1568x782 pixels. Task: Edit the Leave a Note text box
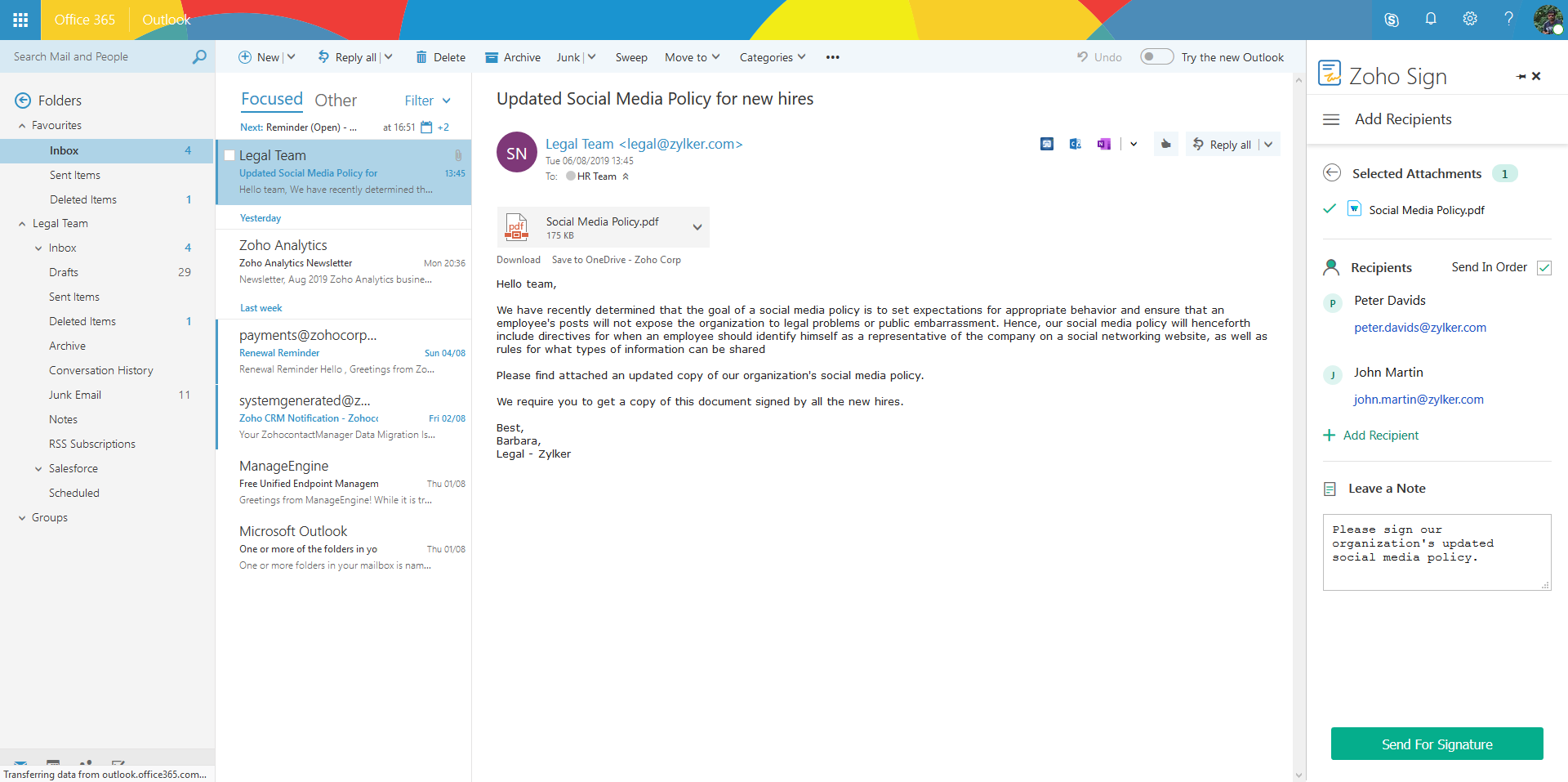[x=1437, y=552]
